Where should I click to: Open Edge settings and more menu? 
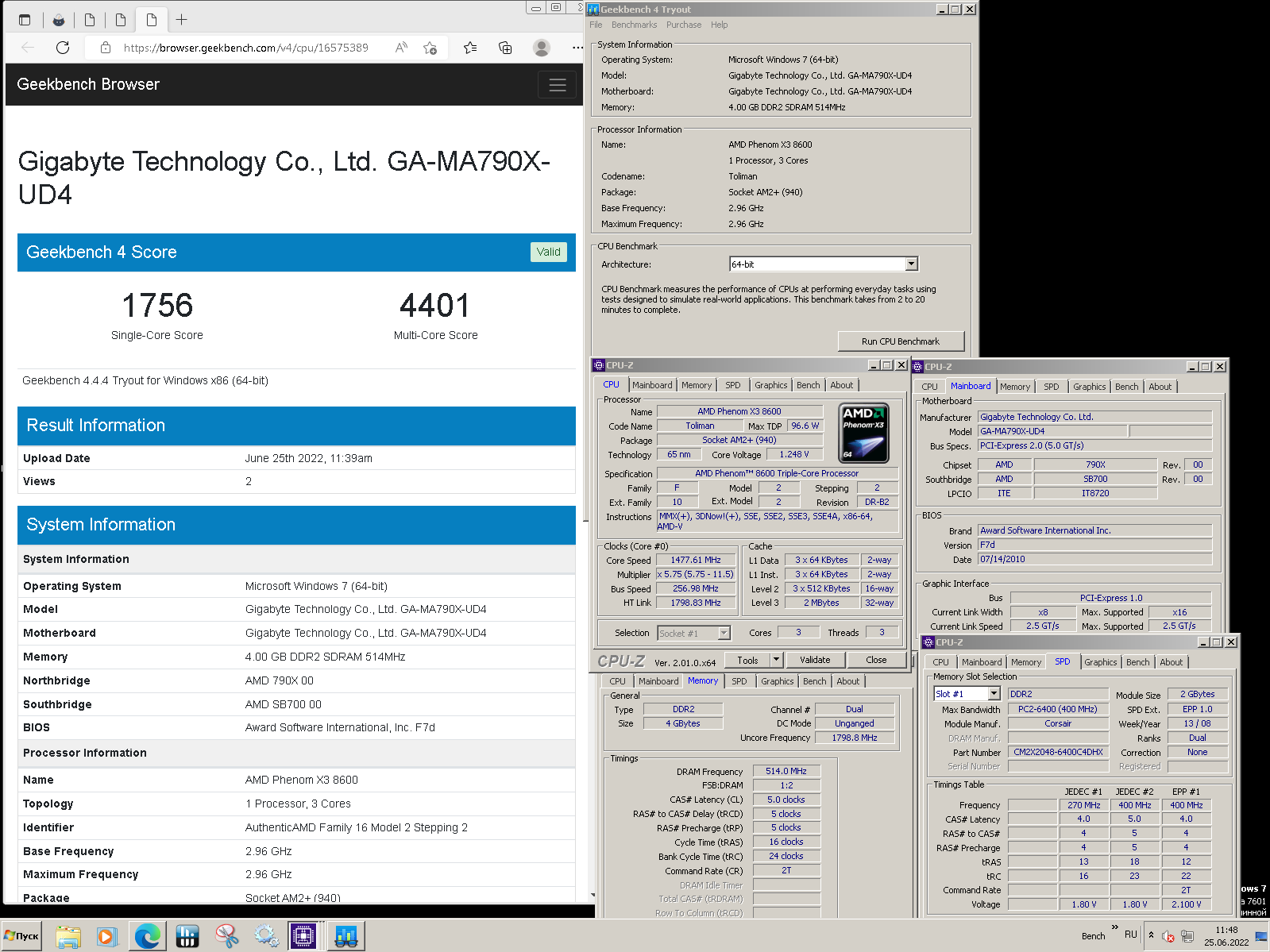(577, 48)
